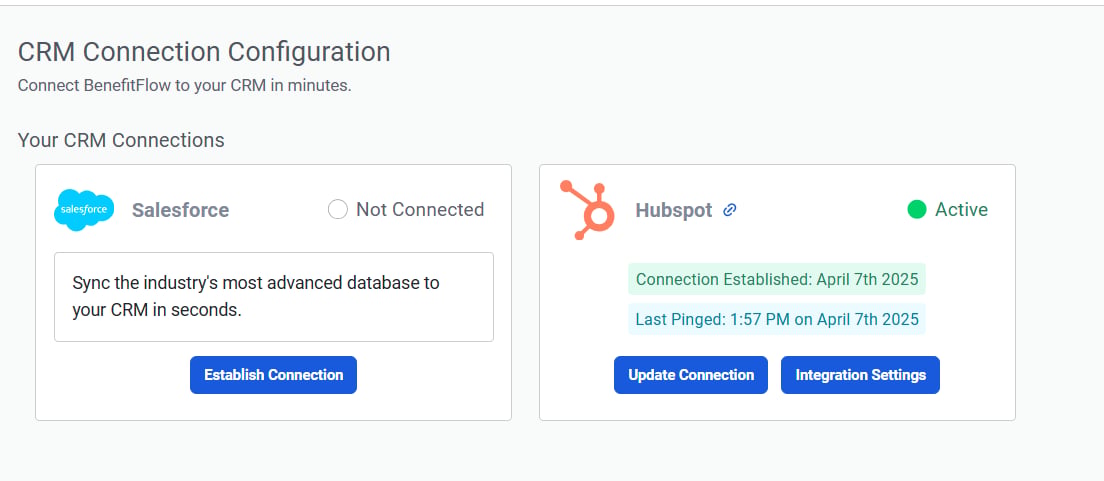
Task: Open Integration Settings for Hubspot
Action: pyautogui.click(x=860, y=375)
